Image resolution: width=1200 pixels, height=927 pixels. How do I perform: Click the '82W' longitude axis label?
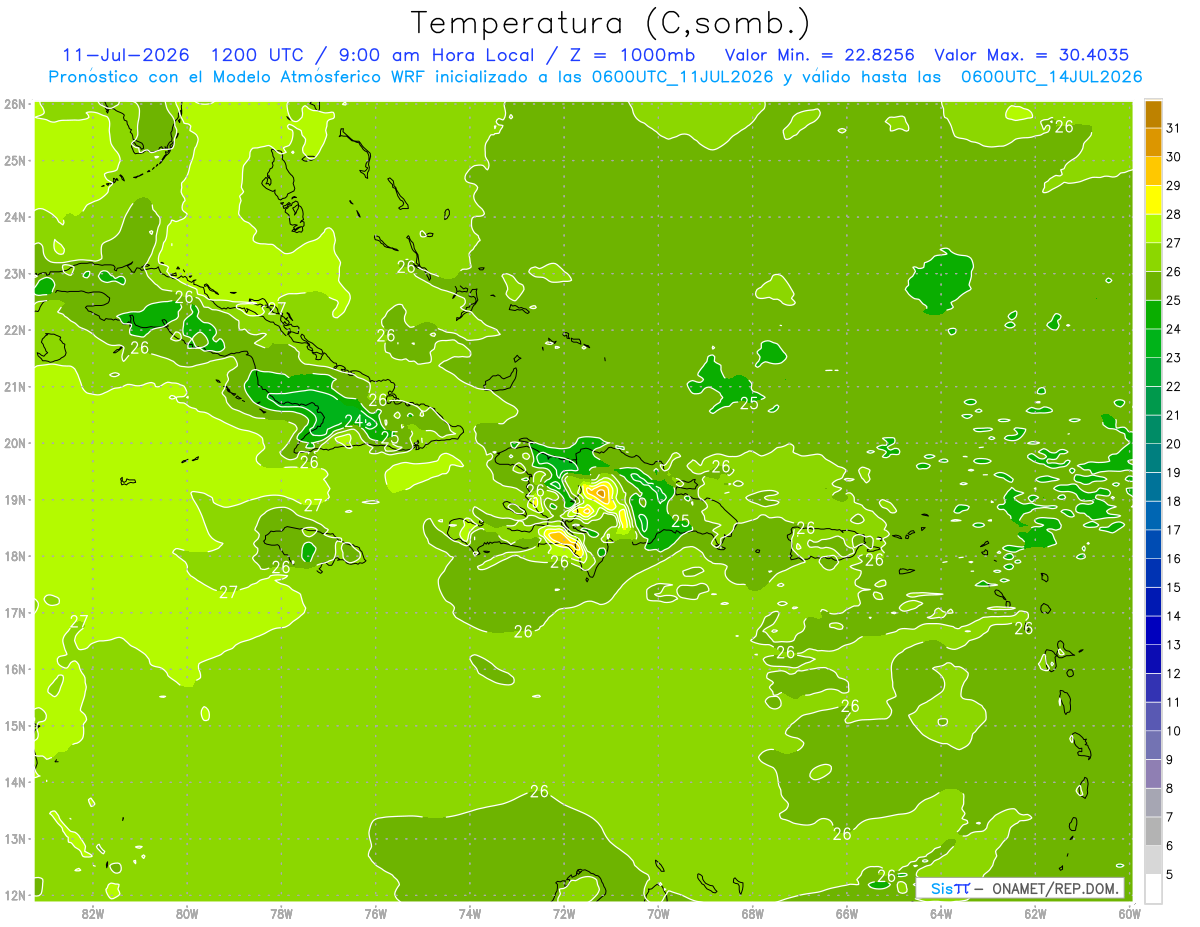coord(93,912)
